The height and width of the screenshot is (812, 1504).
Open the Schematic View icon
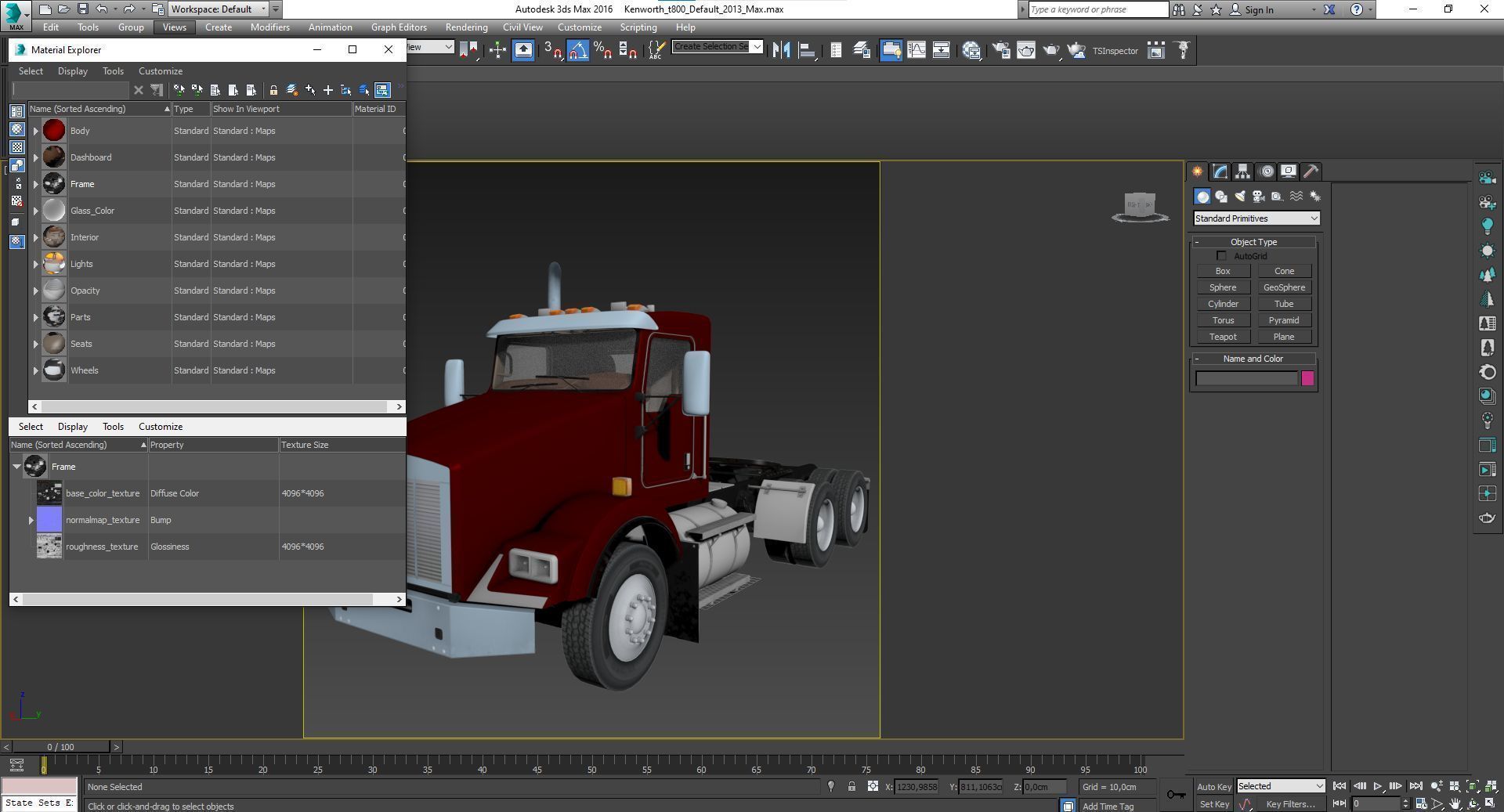pyautogui.click(x=941, y=51)
